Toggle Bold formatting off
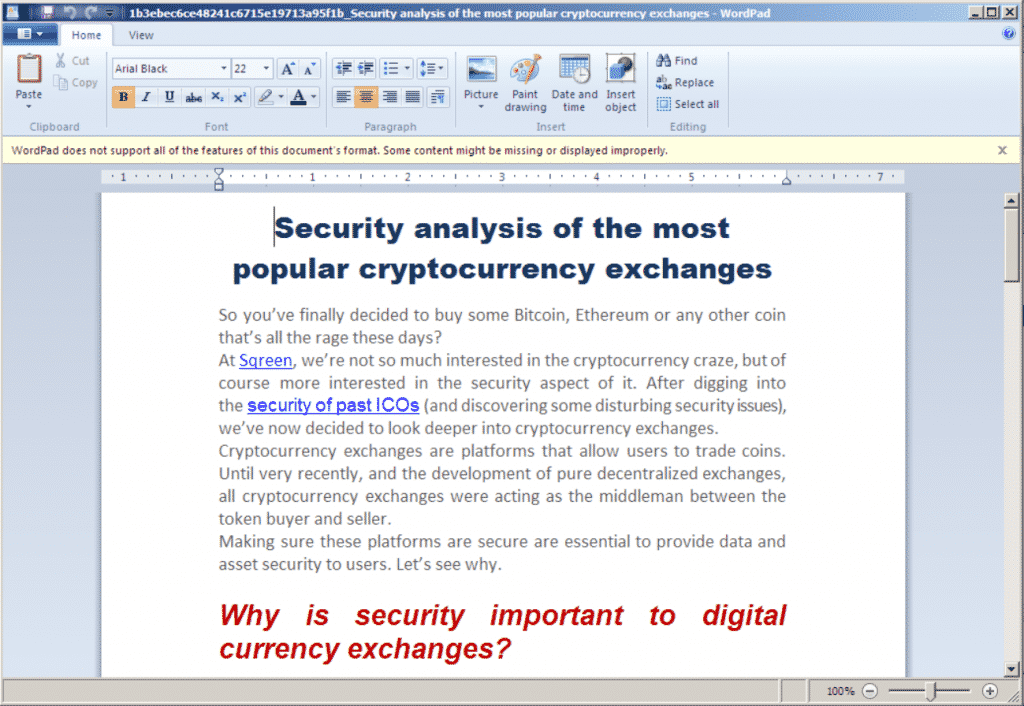The image size is (1024, 706). (x=123, y=97)
